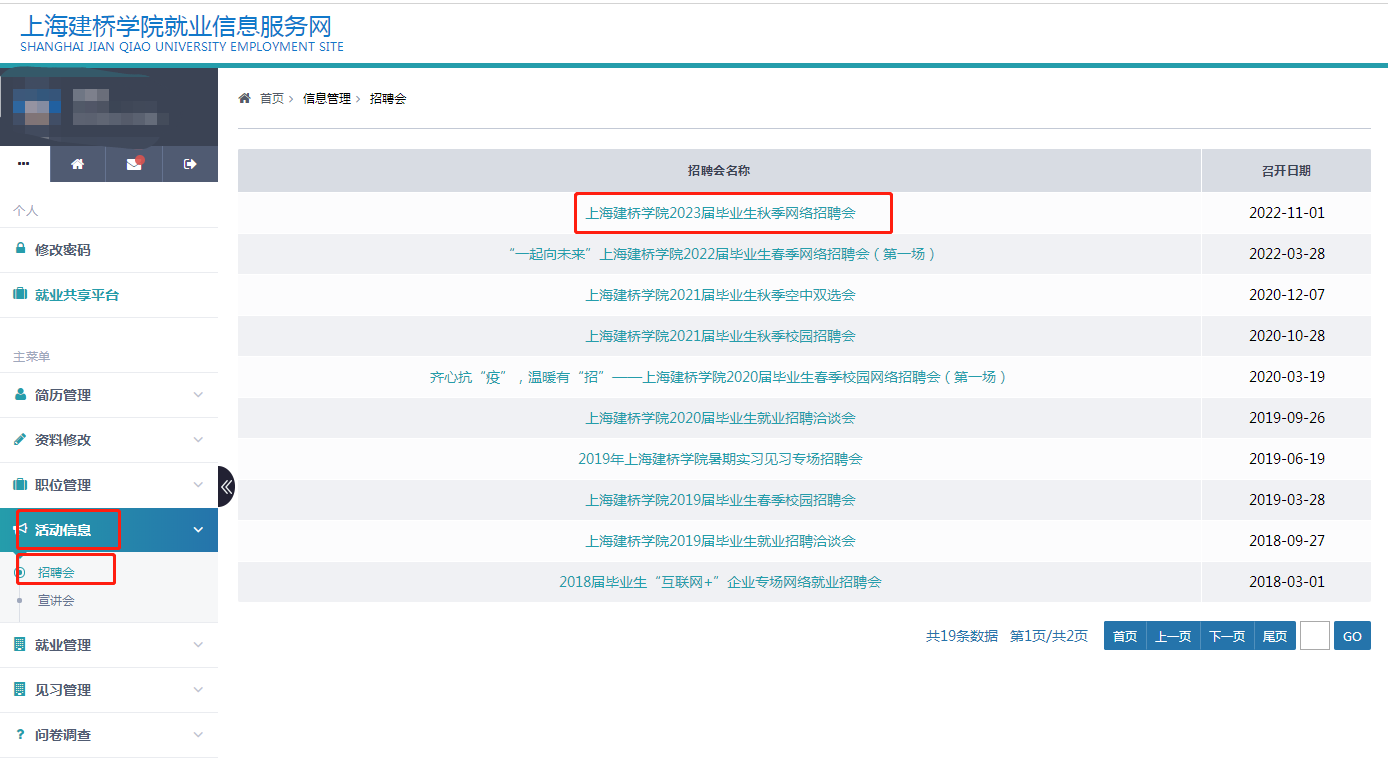Image resolution: width=1388 pixels, height=761 pixels.
Task: Select the ellipsis menu tab above the sidebar
Action: (25, 162)
